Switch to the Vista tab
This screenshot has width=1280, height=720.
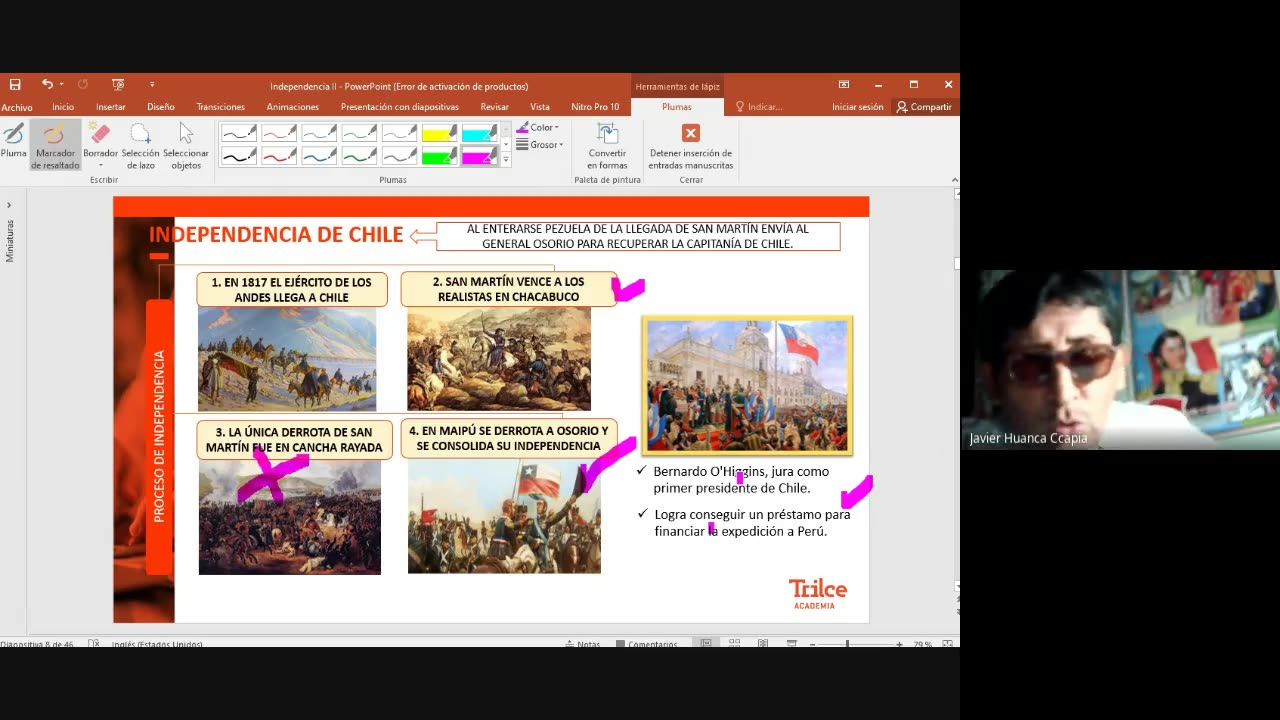(540, 107)
